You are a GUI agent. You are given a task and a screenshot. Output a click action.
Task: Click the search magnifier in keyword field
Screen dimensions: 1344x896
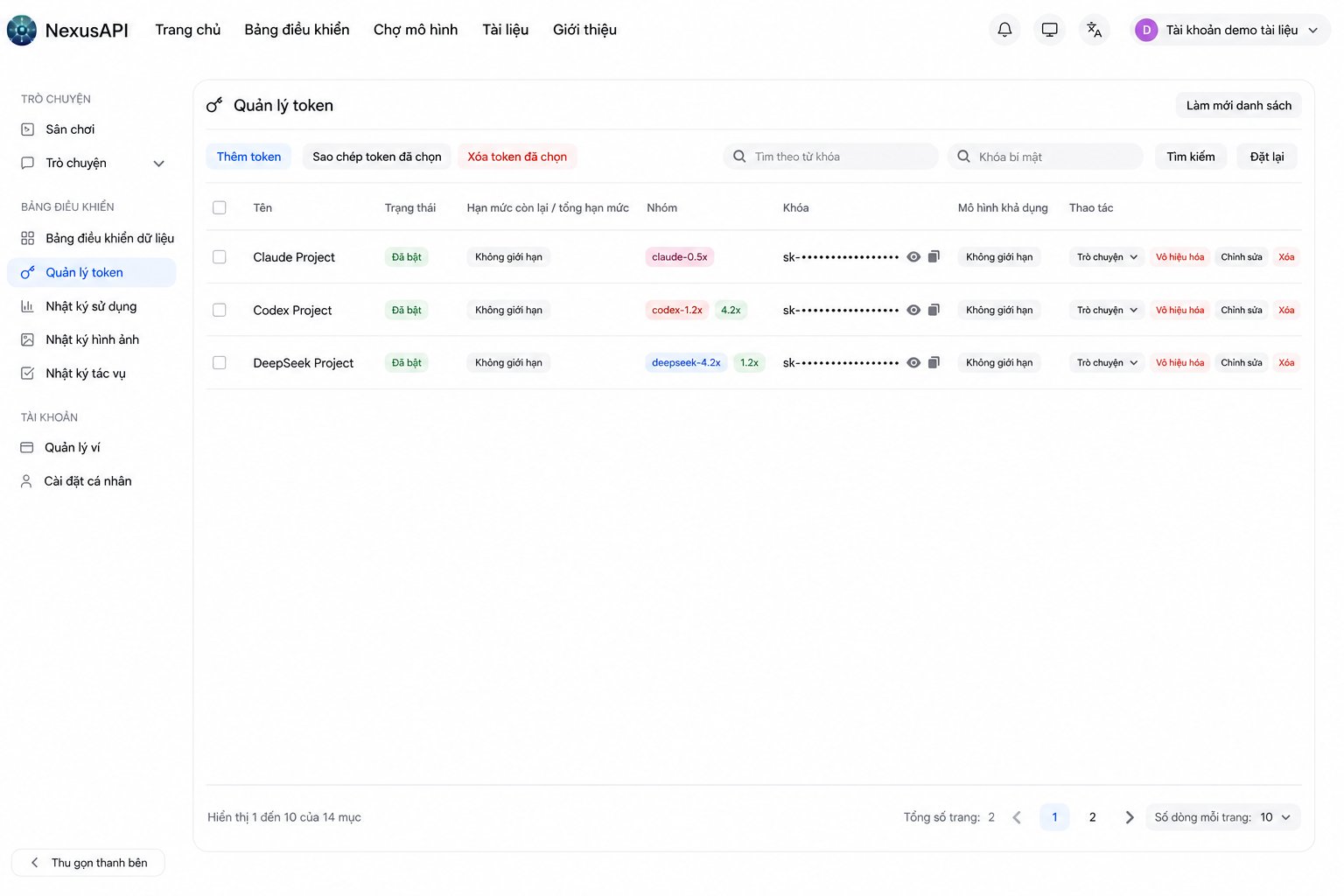click(x=739, y=157)
